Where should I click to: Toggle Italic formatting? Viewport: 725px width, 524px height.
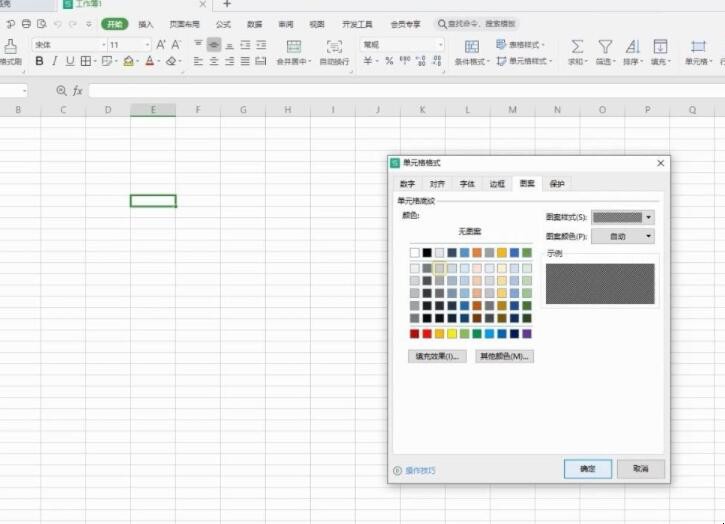(55, 61)
